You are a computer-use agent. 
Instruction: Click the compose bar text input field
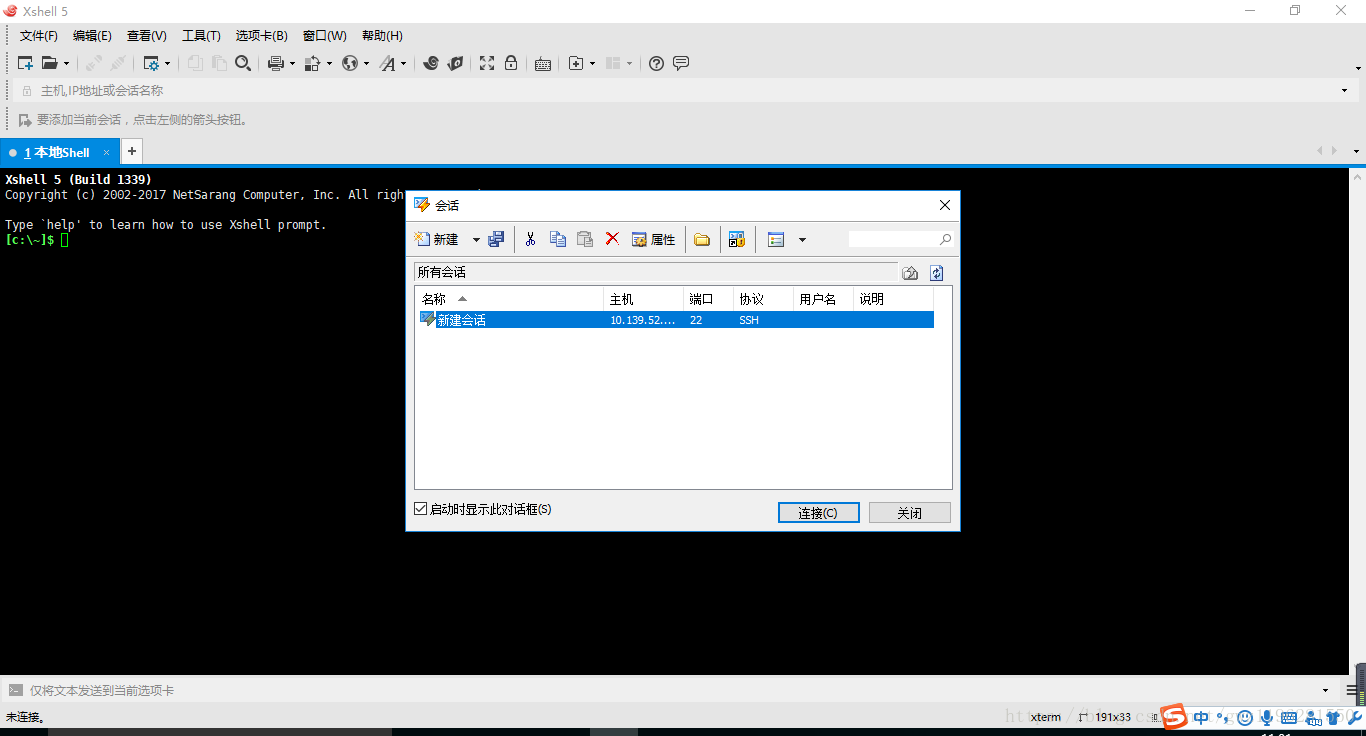pyautogui.click(x=670, y=690)
